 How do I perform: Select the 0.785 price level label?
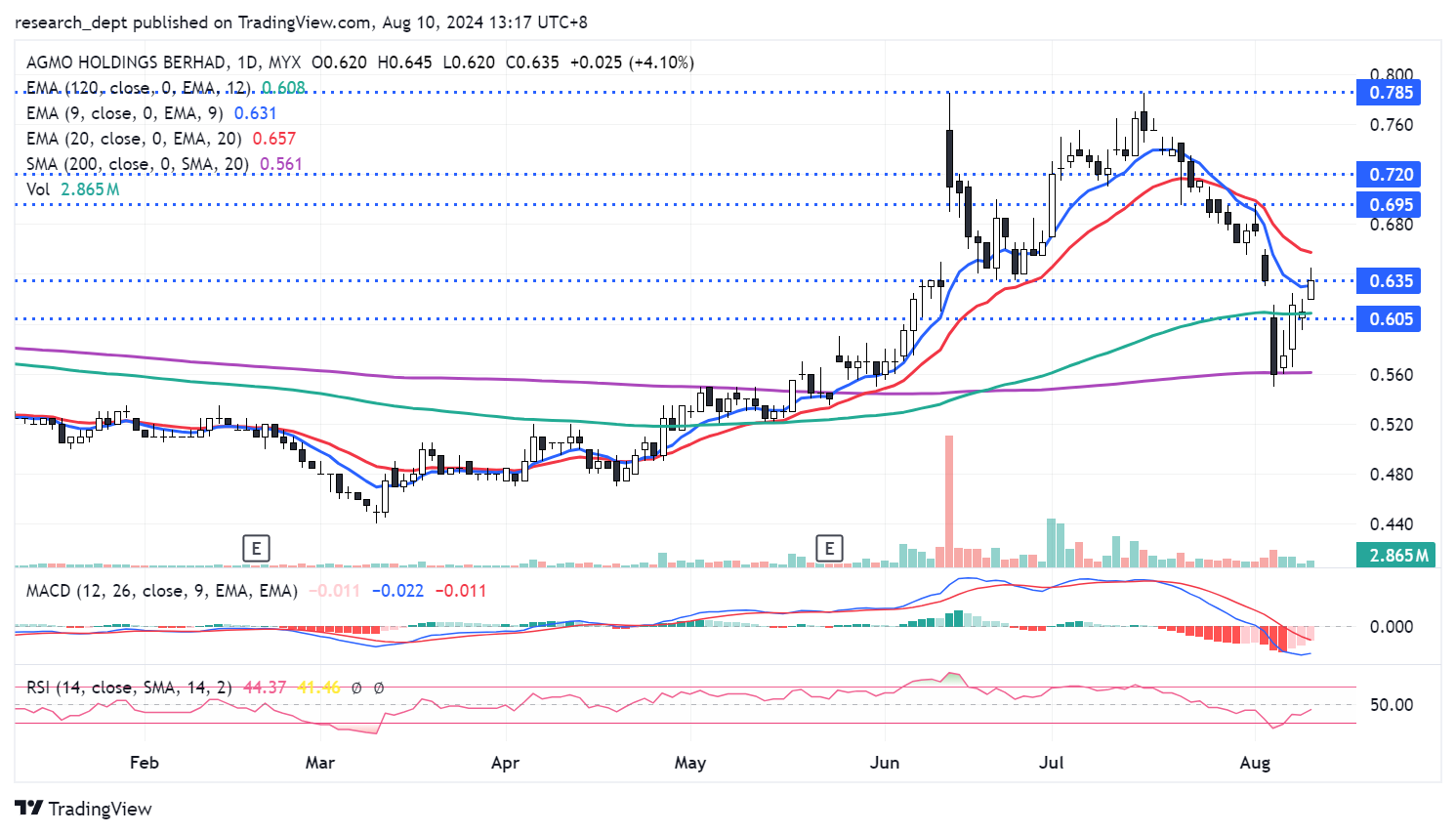point(1390,93)
